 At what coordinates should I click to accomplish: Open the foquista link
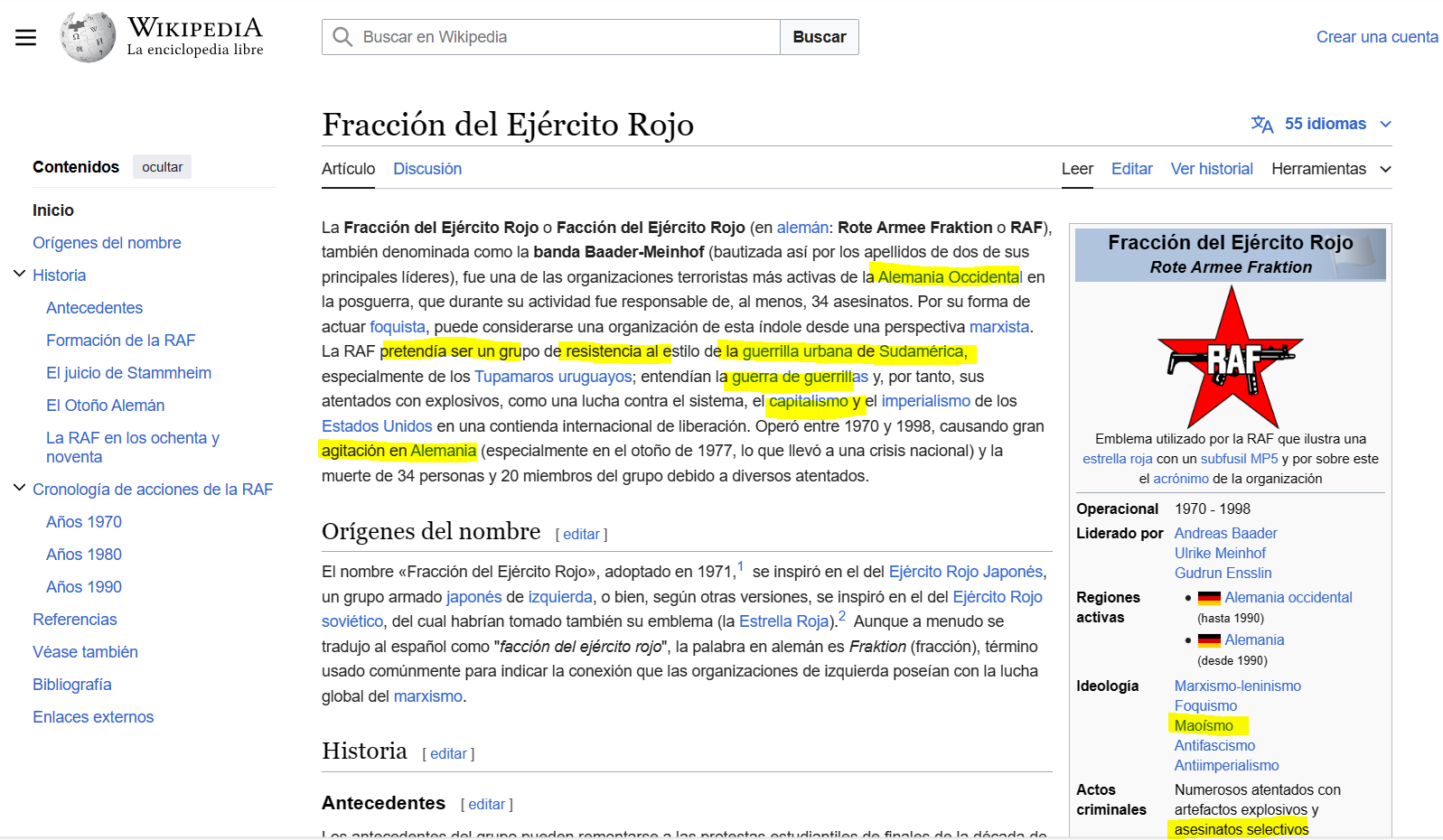397,327
